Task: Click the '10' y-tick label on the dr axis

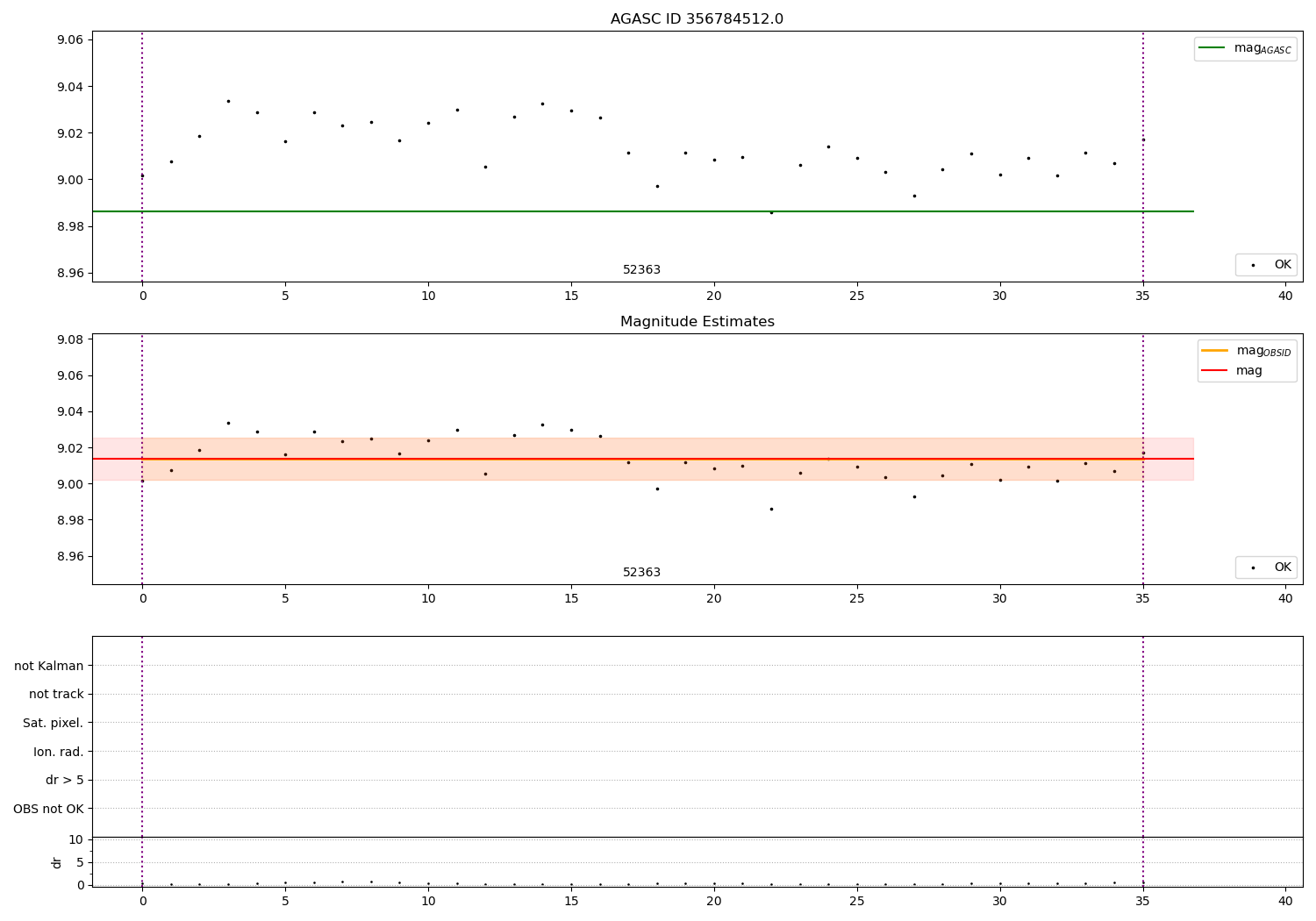Action: (76, 839)
